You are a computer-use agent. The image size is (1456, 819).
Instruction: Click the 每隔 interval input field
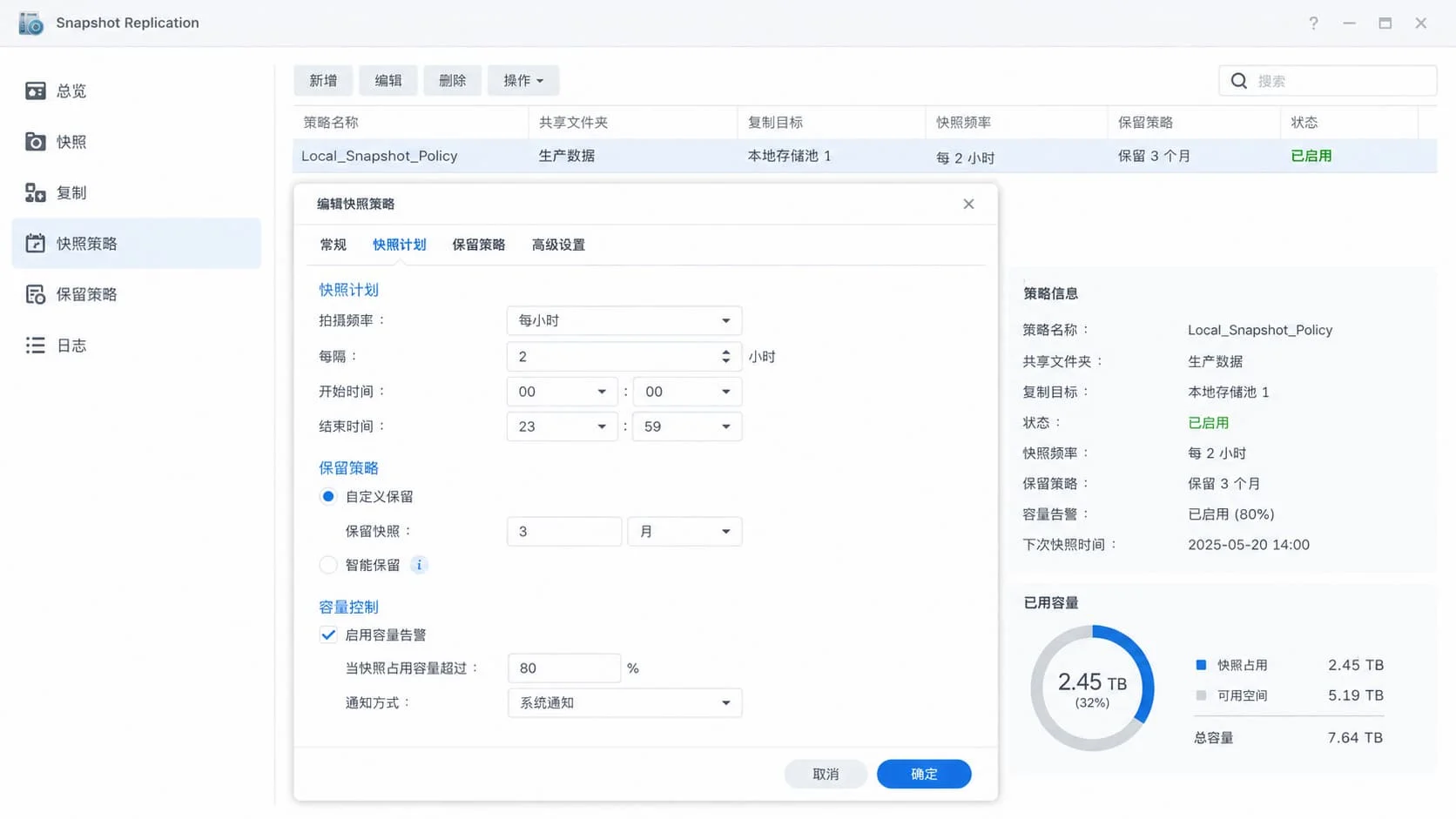coord(624,356)
